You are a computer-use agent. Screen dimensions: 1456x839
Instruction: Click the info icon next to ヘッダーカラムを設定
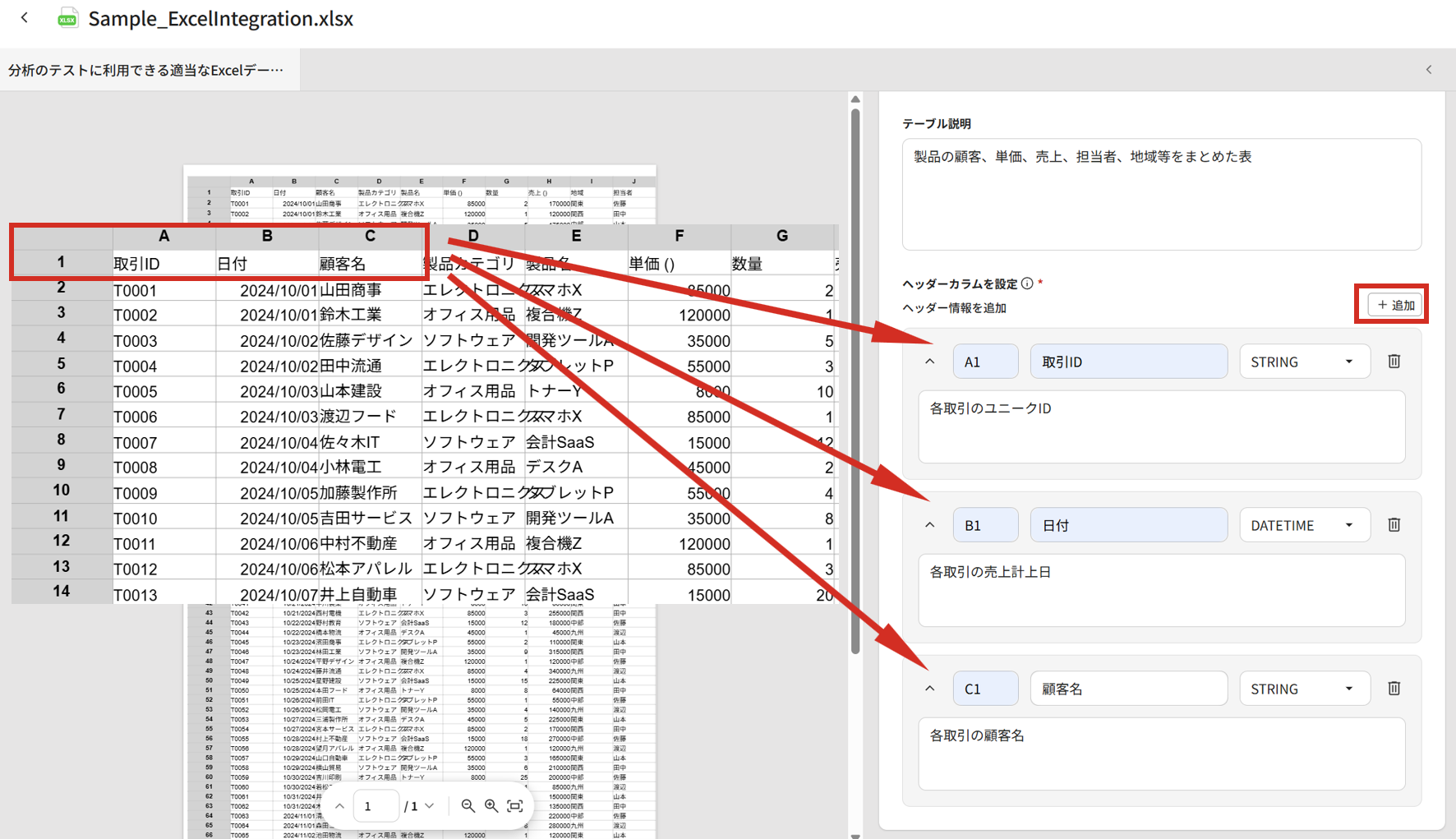point(1027,284)
